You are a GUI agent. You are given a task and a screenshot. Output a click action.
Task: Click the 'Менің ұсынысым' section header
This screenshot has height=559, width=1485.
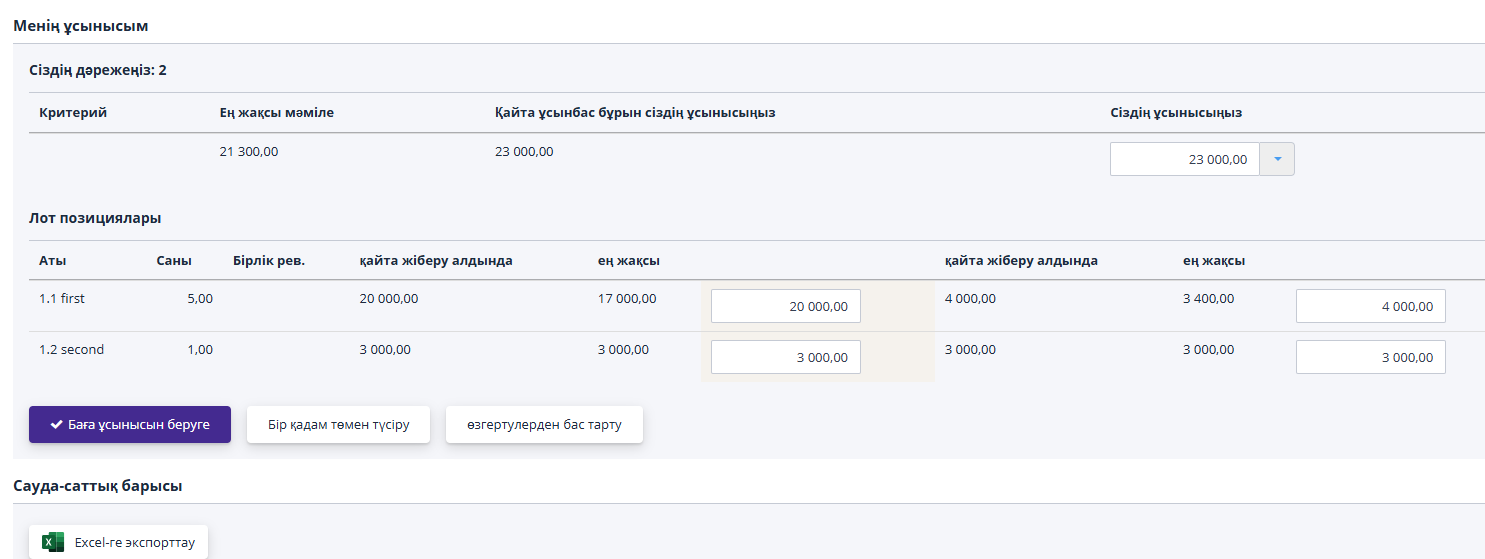click(x=81, y=25)
